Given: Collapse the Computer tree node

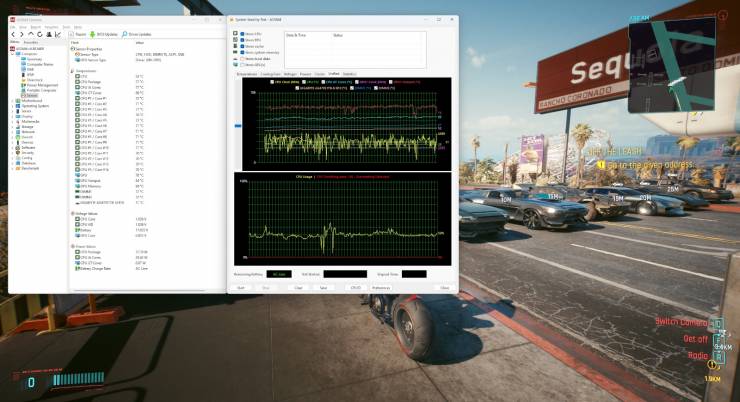Looking at the screenshot, I should click(13, 54).
